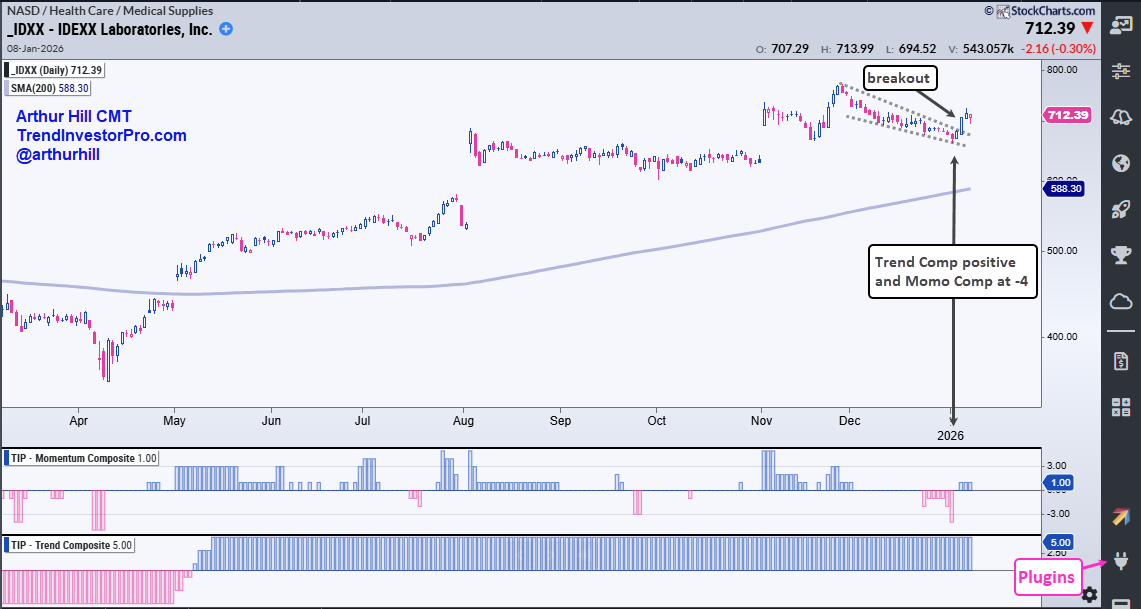Image resolution: width=1141 pixels, height=609 pixels.
Task: Open the rocket icon in right sidebar
Action: tap(1120, 209)
